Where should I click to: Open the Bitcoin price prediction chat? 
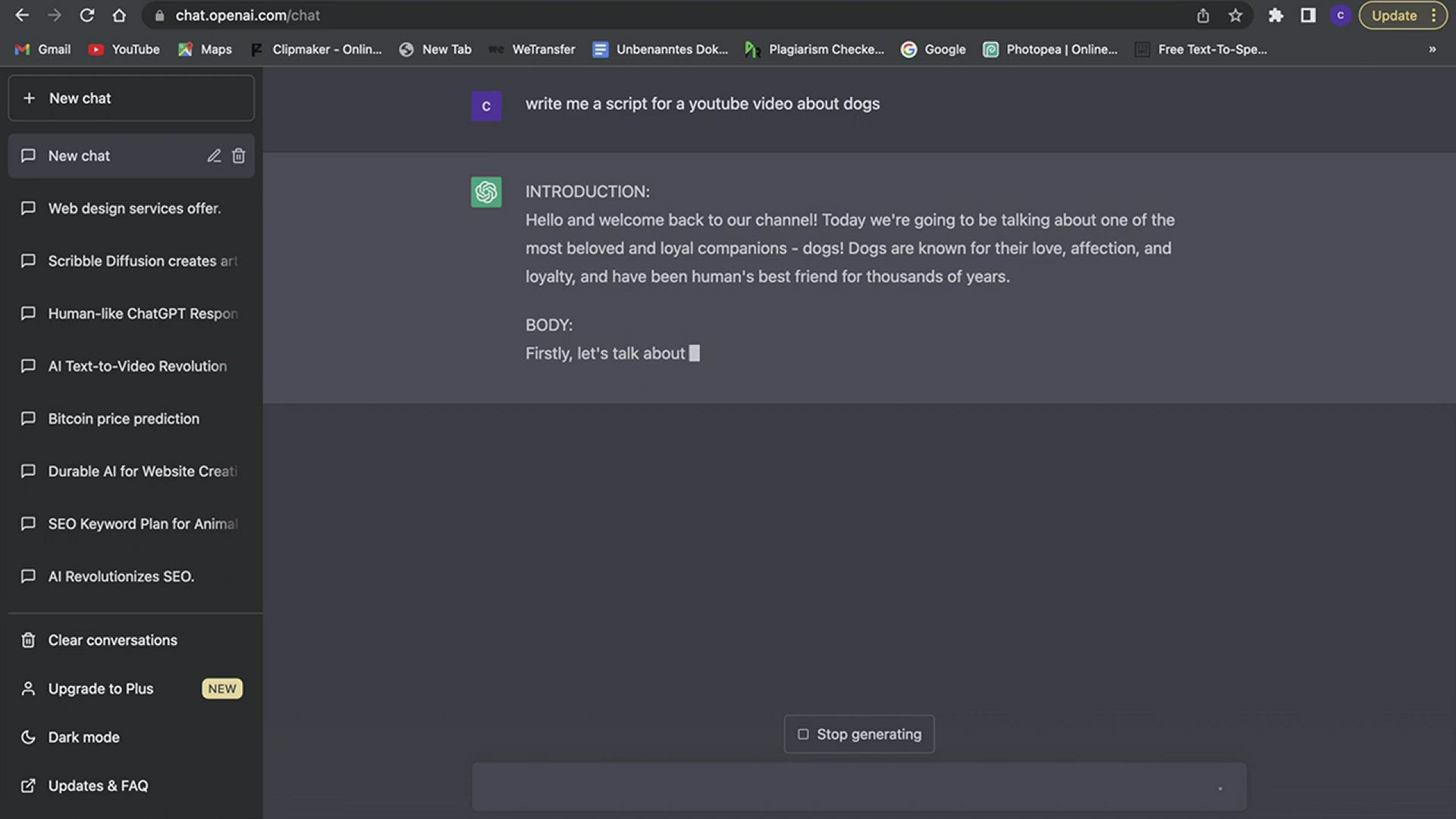(124, 419)
